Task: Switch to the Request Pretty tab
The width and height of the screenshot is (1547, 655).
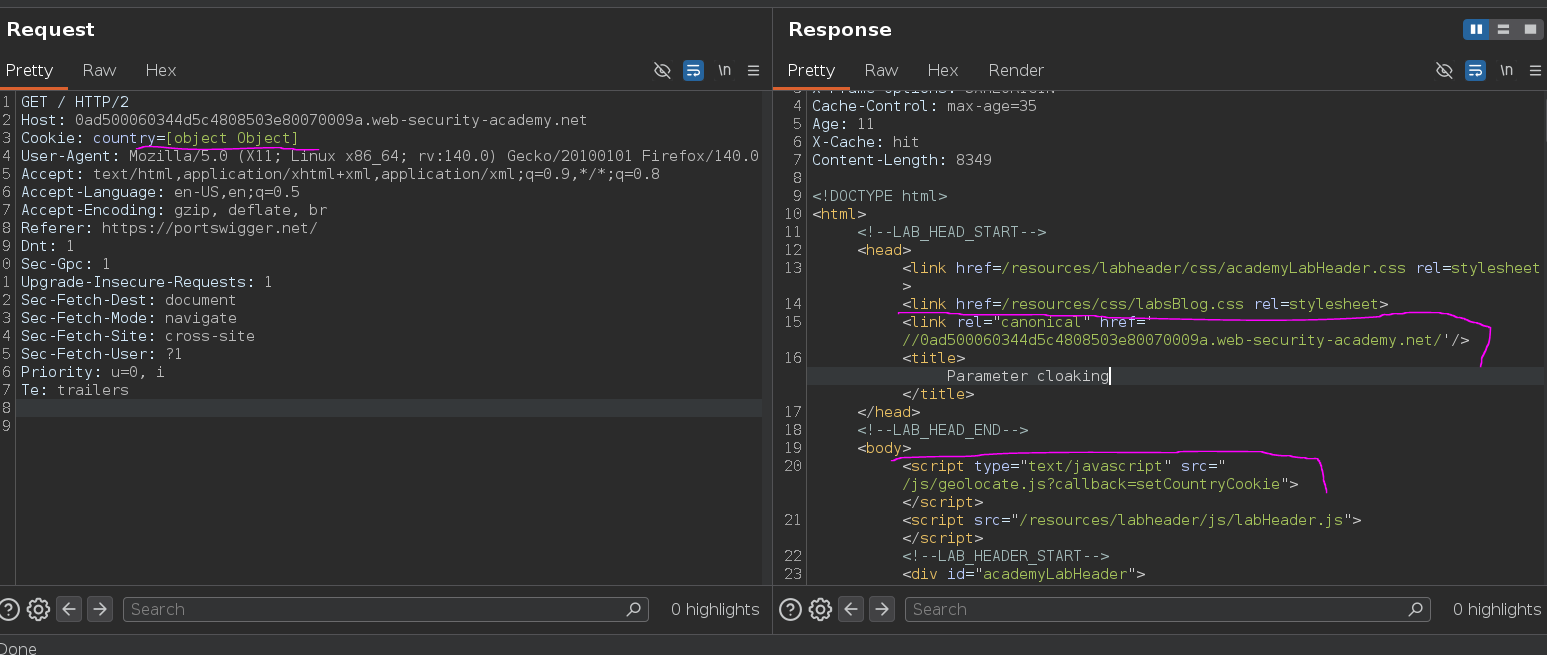Action: [29, 70]
